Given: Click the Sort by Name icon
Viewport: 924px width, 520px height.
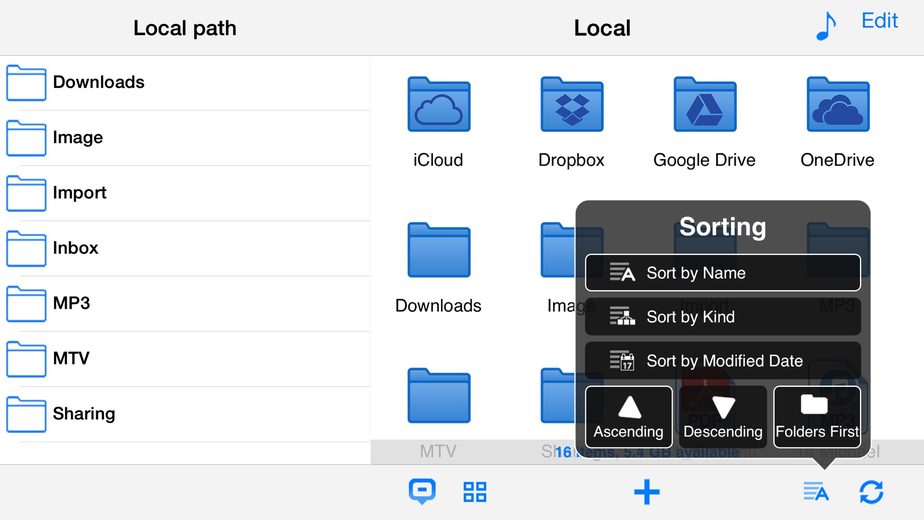Looking at the screenshot, I should (622, 272).
